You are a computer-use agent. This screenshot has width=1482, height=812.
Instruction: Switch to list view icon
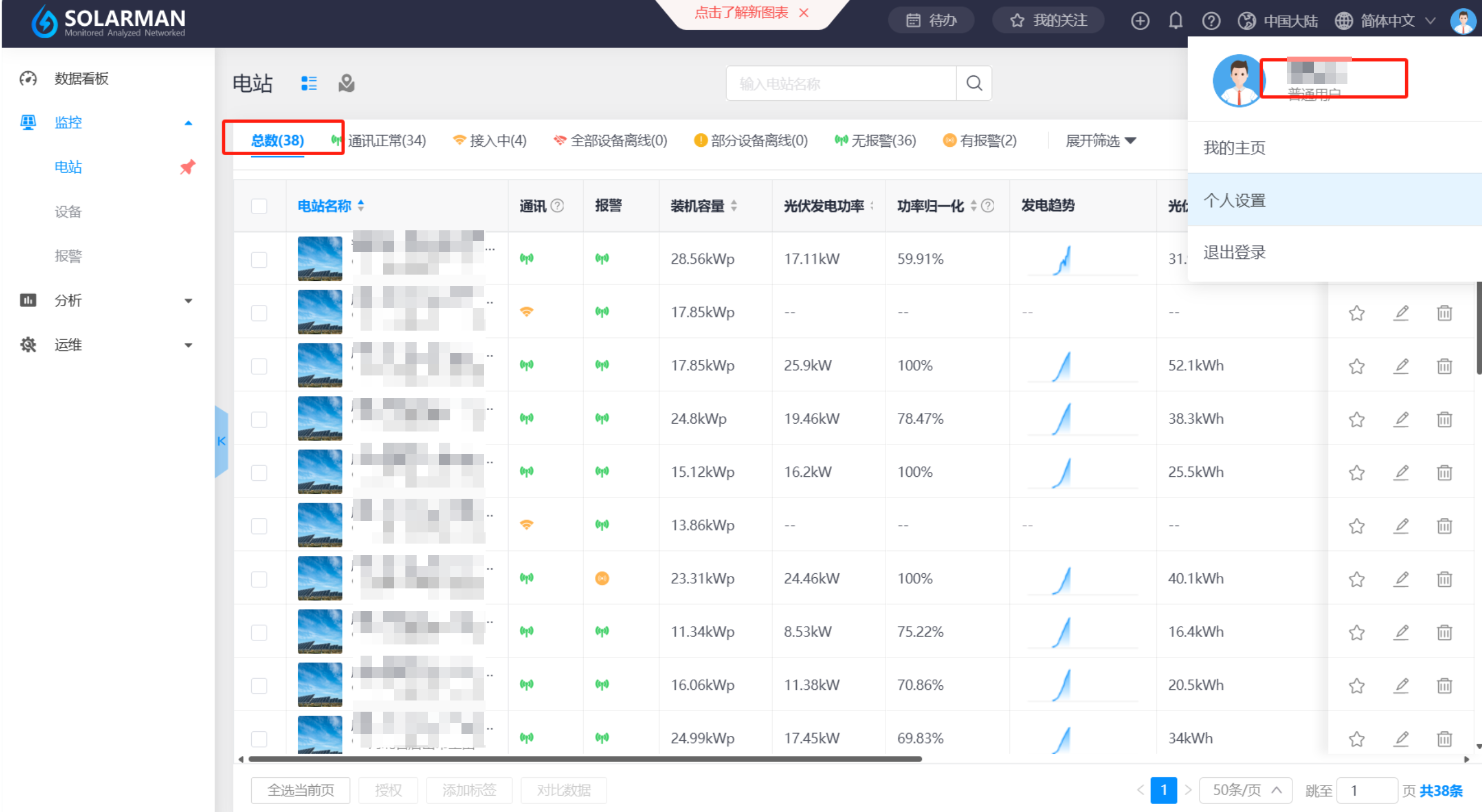[309, 83]
